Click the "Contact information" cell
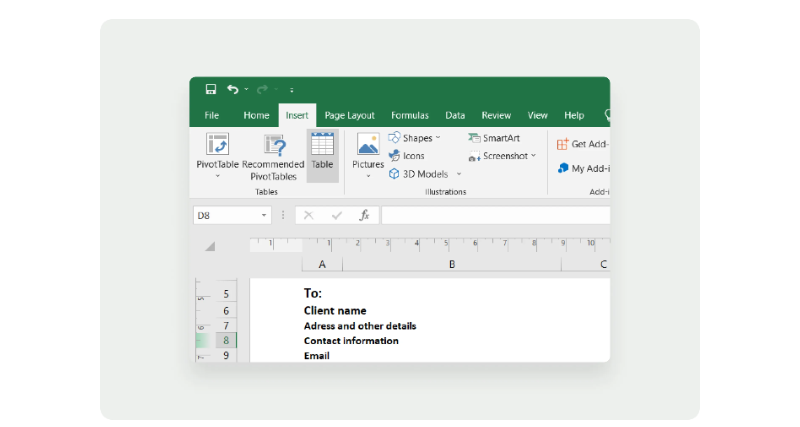 point(351,341)
